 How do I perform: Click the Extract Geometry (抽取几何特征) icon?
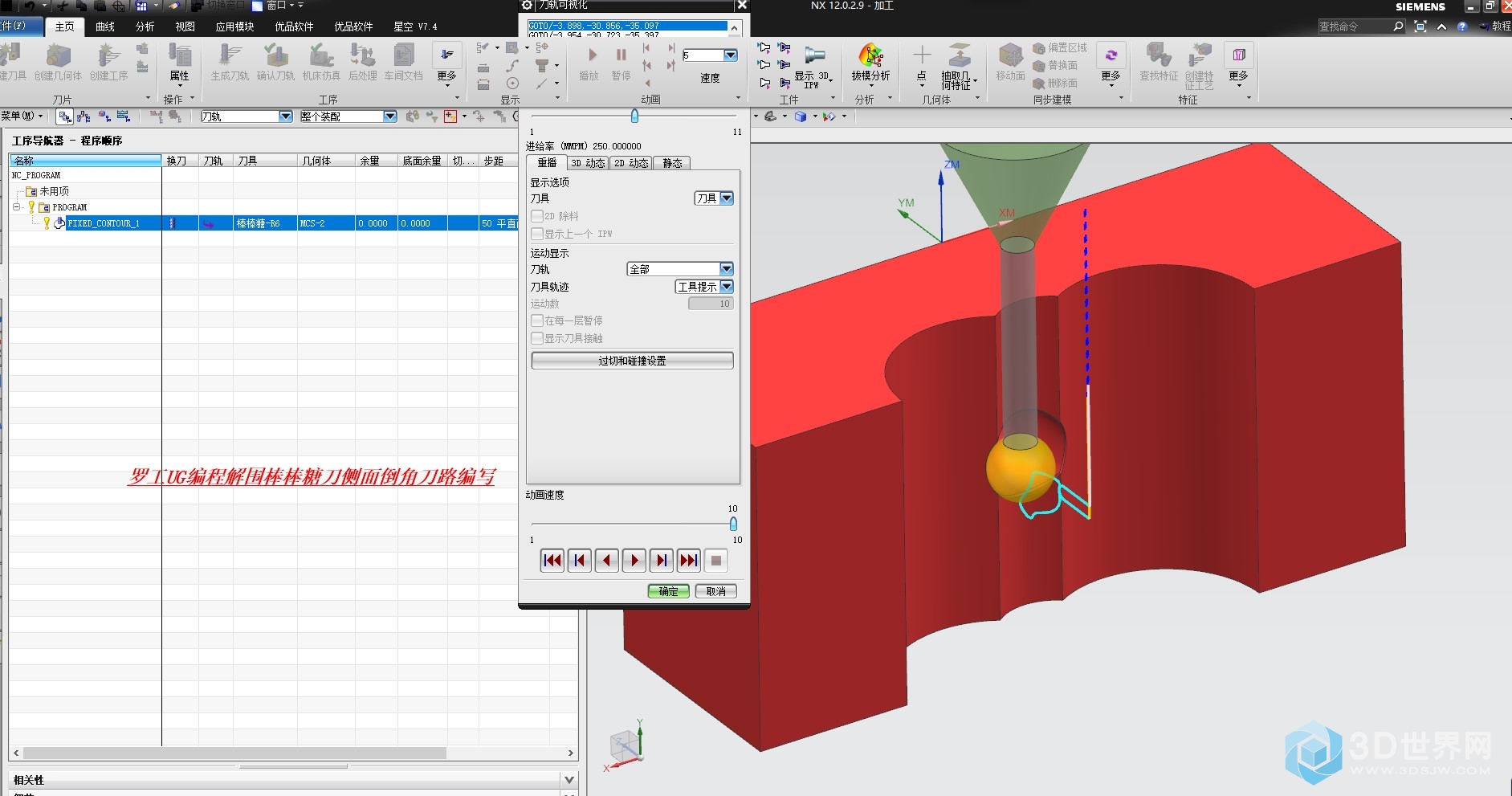(959, 56)
